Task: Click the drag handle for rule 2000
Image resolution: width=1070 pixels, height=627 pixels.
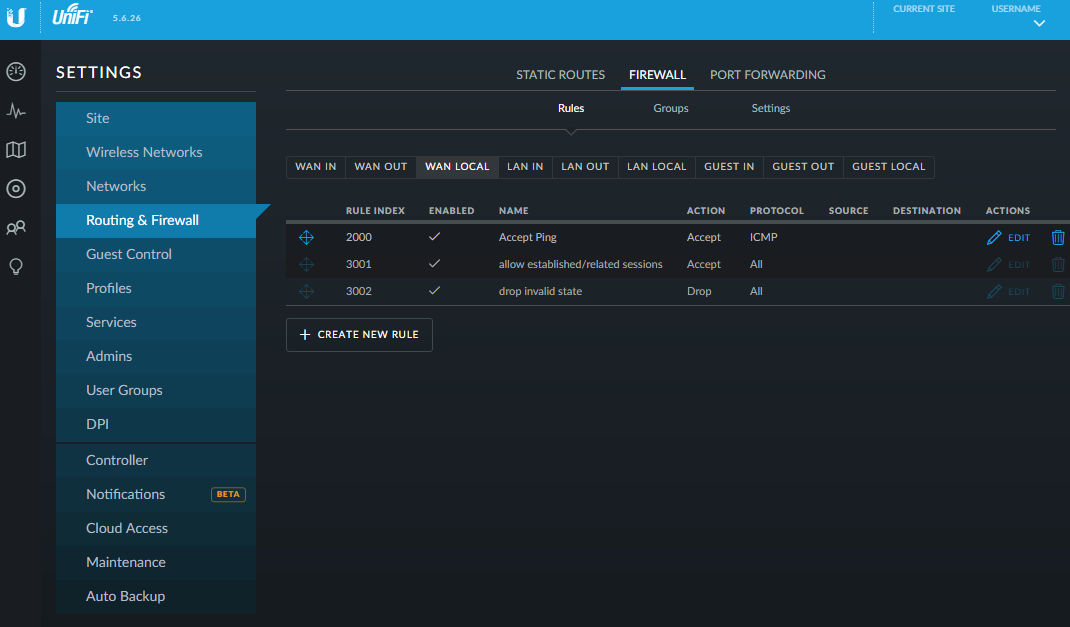Action: coord(307,238)
